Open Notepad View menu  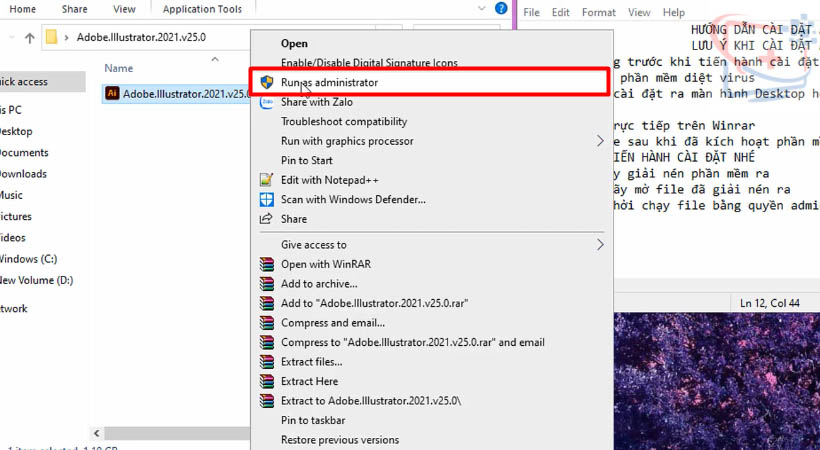[639, 12]
